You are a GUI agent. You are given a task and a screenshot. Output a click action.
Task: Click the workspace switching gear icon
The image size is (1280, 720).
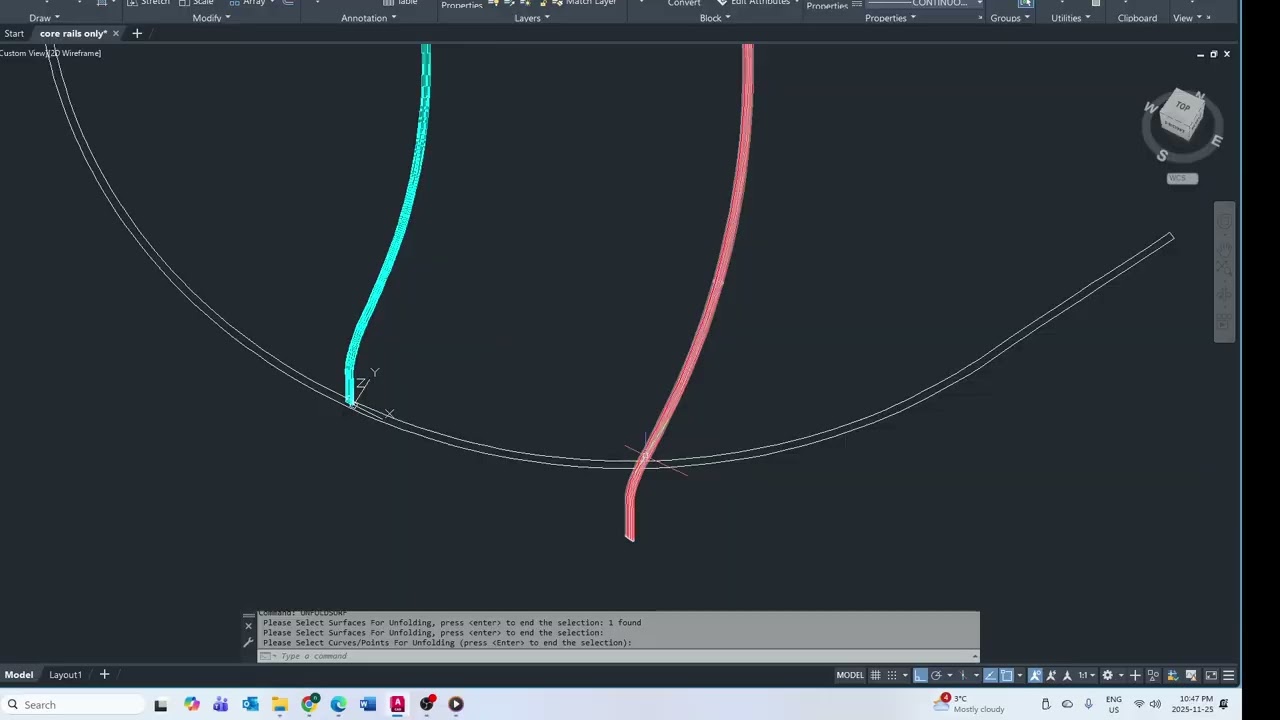(1107, 675)
